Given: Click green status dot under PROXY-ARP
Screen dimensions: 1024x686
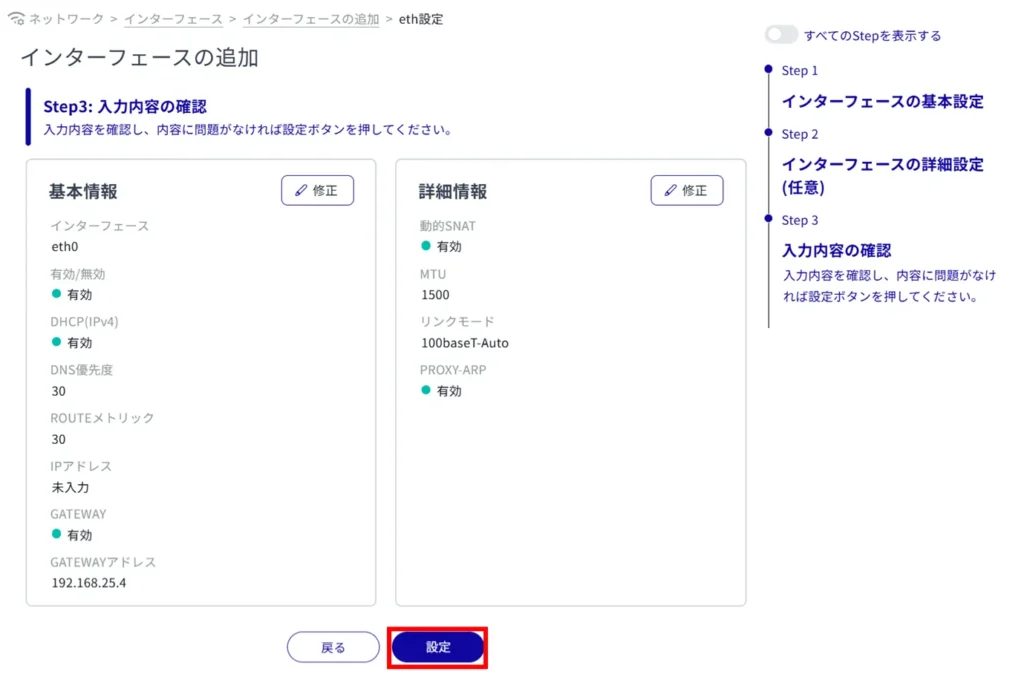Looking at the screenshot, I should pyautogui.click(x=426, y=390).
